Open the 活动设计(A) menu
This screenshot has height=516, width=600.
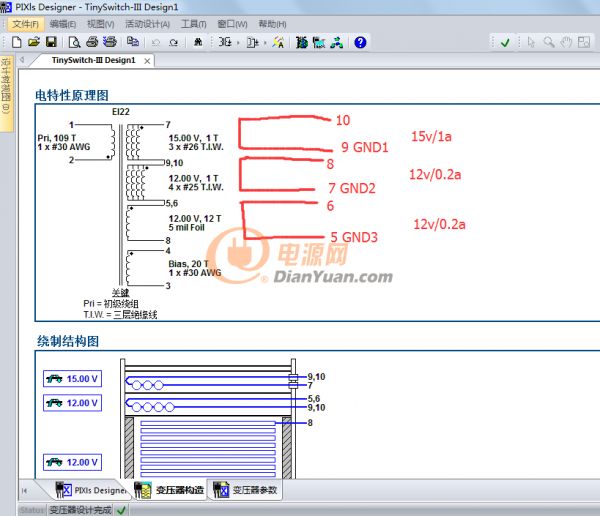[x=147, y=24]
